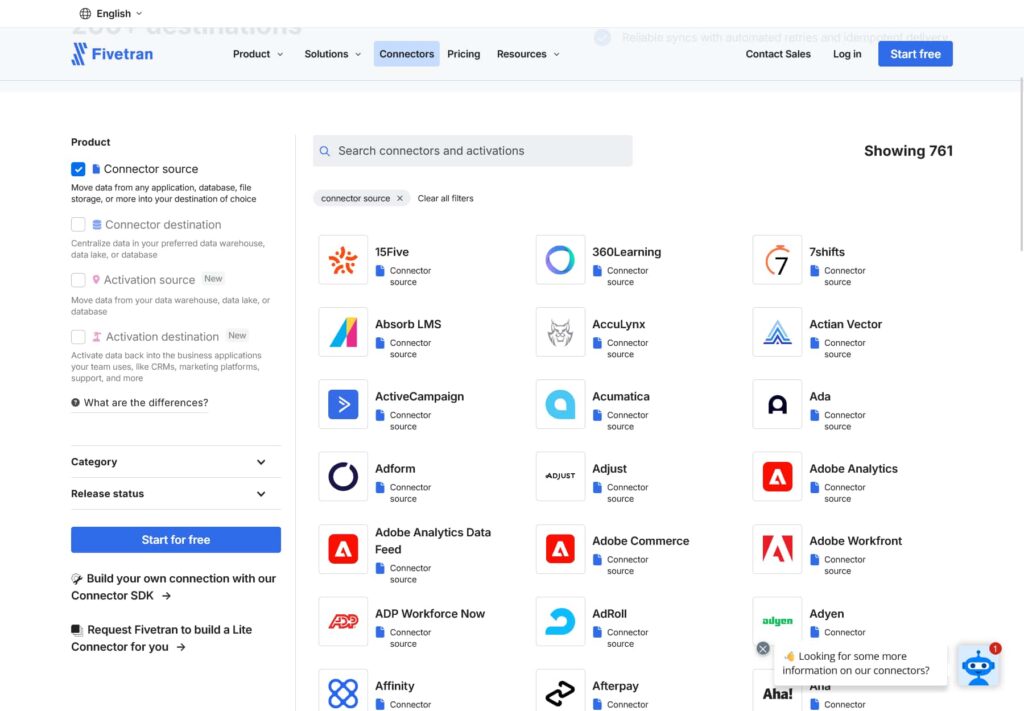Open the Connector SDK link
The height and width of the screenshot is (711, 1024).
[174, 587]
